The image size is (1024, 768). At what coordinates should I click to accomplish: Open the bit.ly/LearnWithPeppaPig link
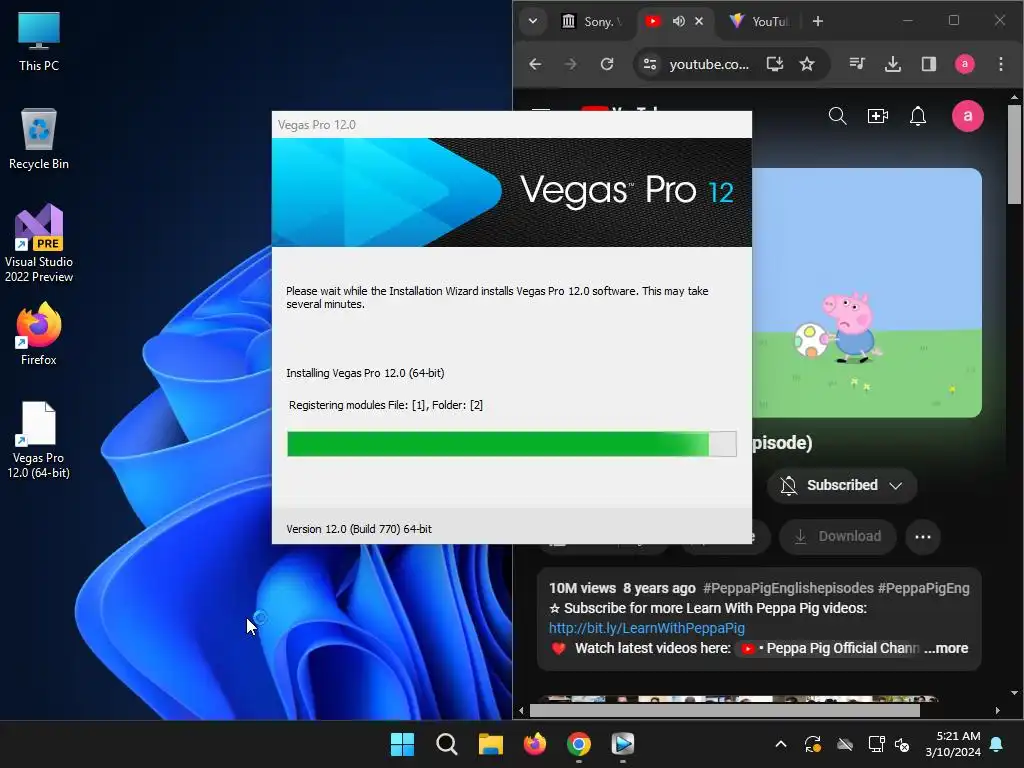[647, 628]
